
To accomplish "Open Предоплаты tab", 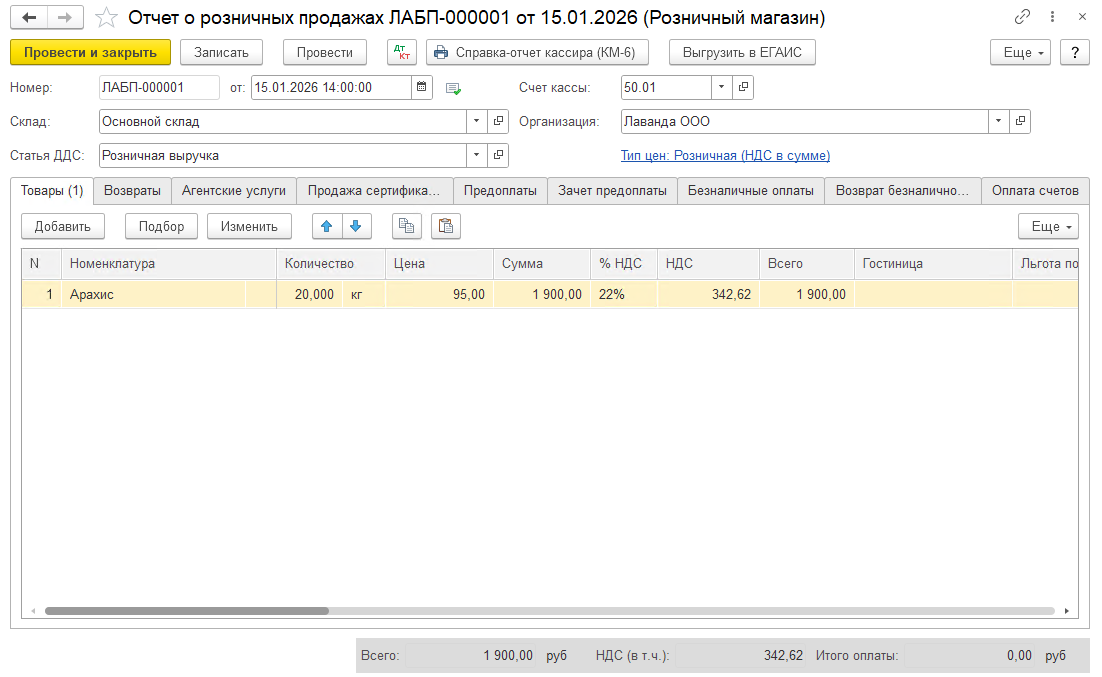I will coord(500,191).
